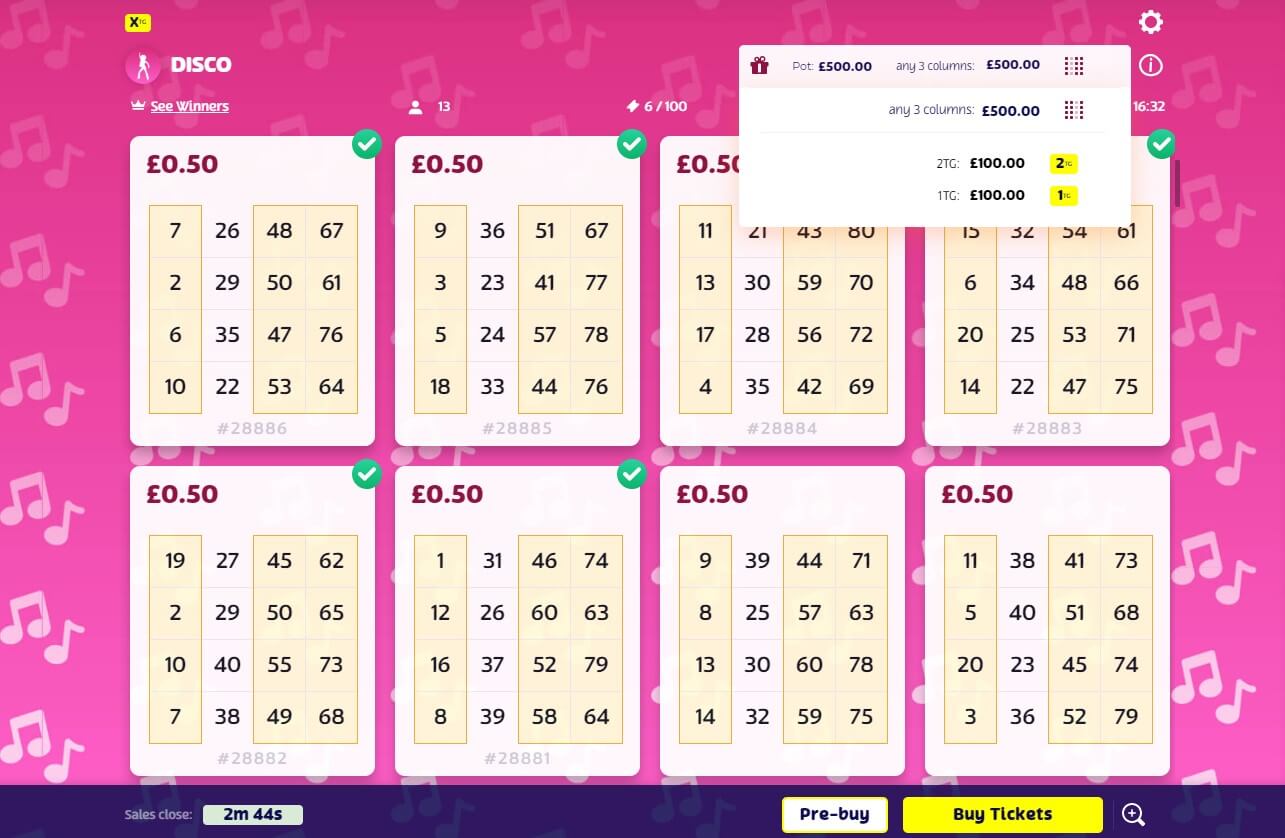
Task: Deselect ticket #28886 green checkmark
Action: (x=367, y=145)
